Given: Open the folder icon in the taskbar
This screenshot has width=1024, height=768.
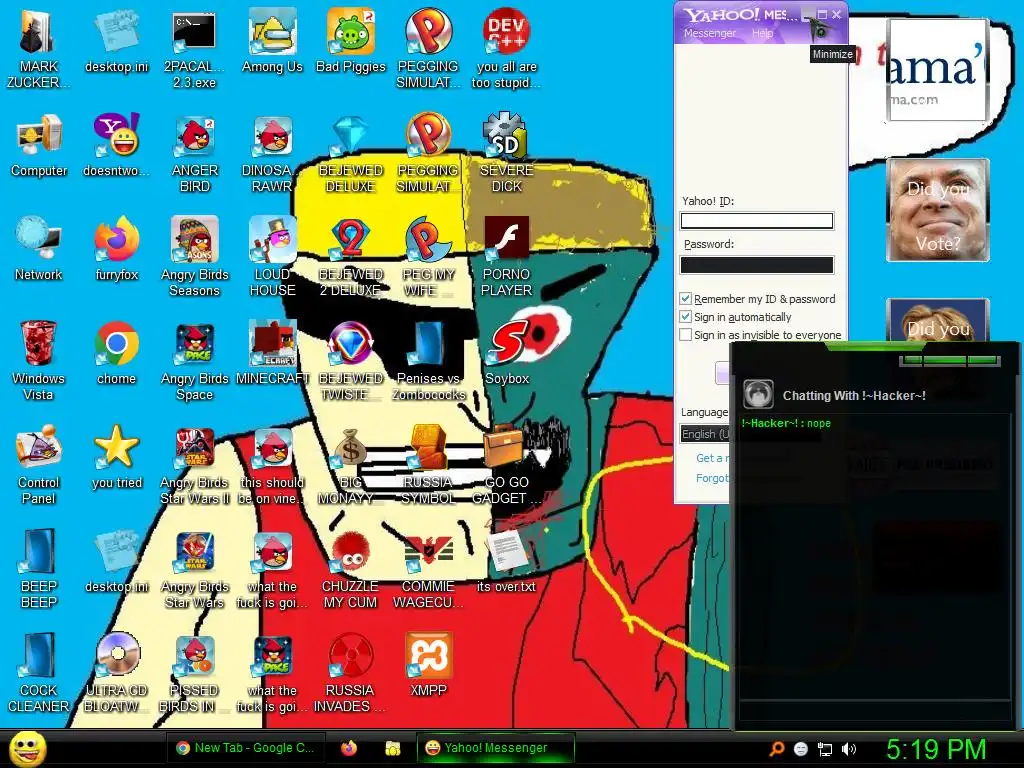Looking at the screenshot, I should 392,748.
